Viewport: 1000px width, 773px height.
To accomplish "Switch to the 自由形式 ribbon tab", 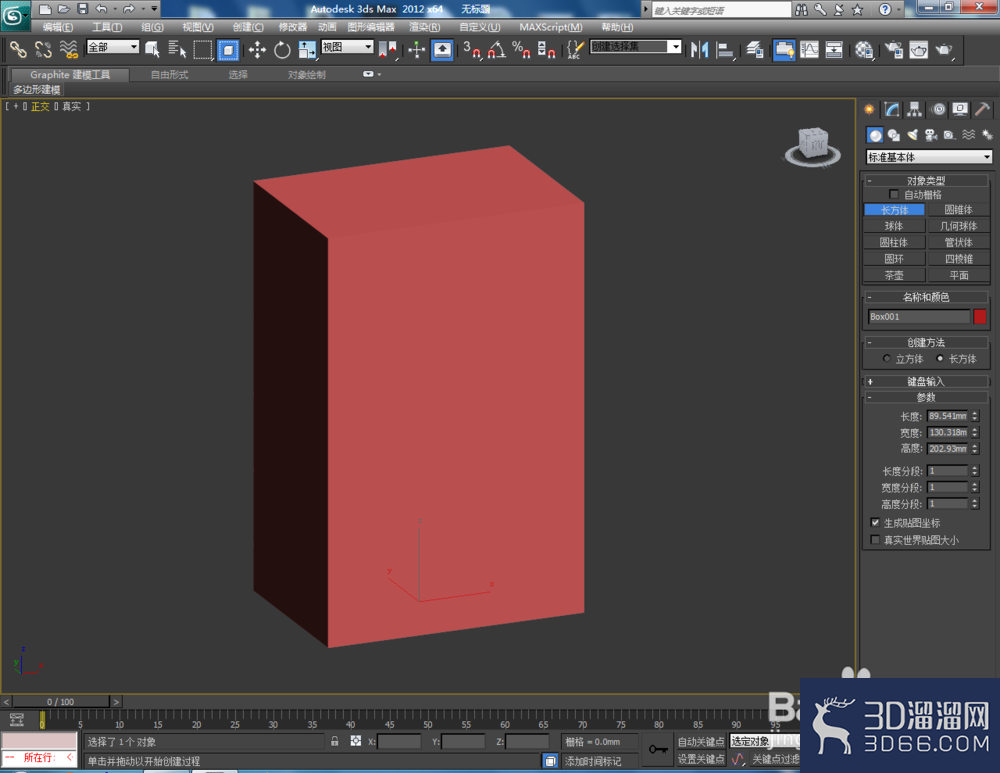I will [169, 75].
